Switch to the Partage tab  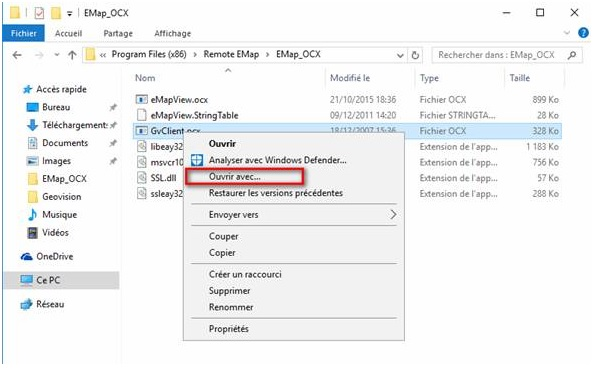[118, 33]
